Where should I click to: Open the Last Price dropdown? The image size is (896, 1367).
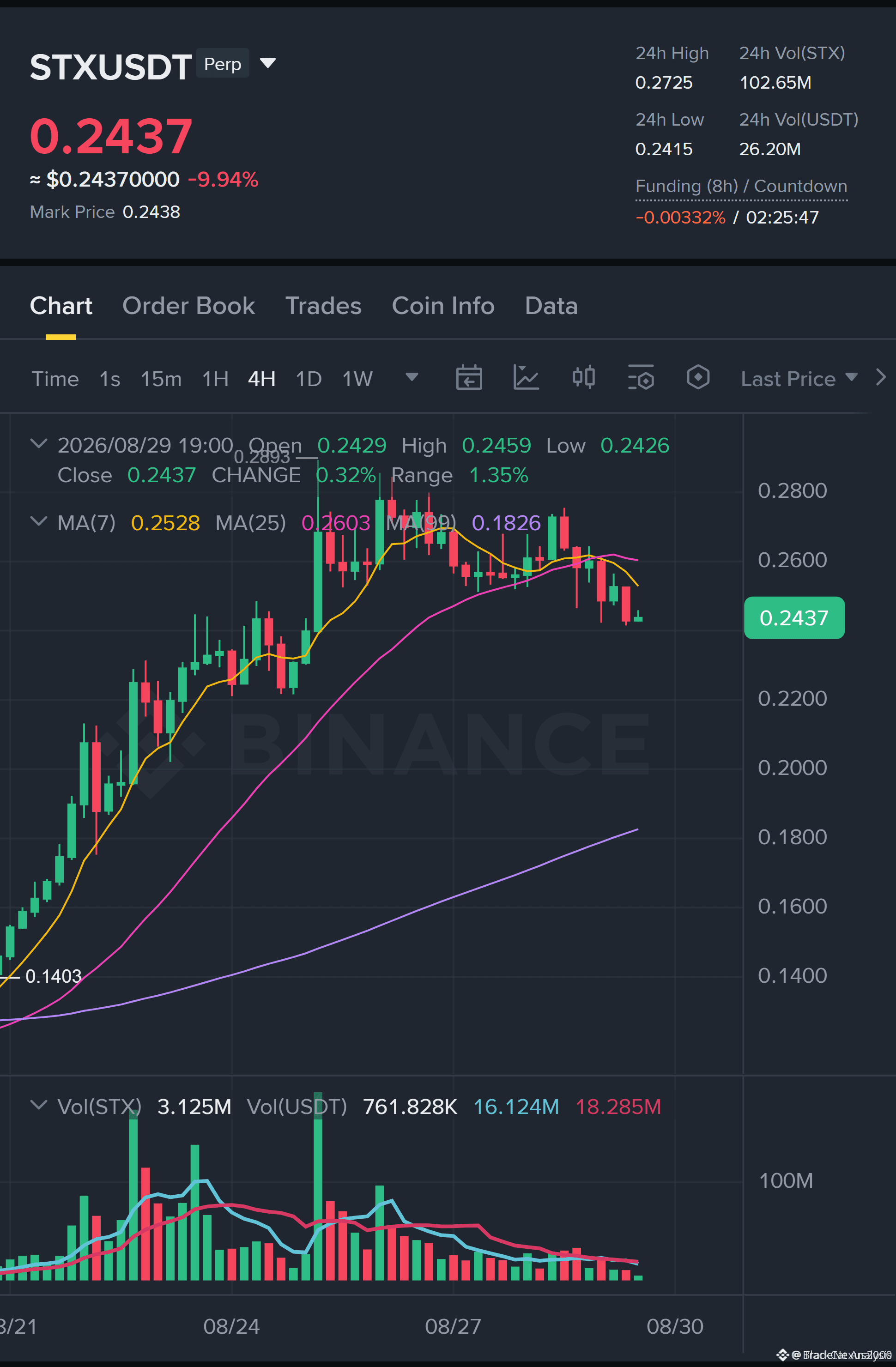(x=799, y=379)
